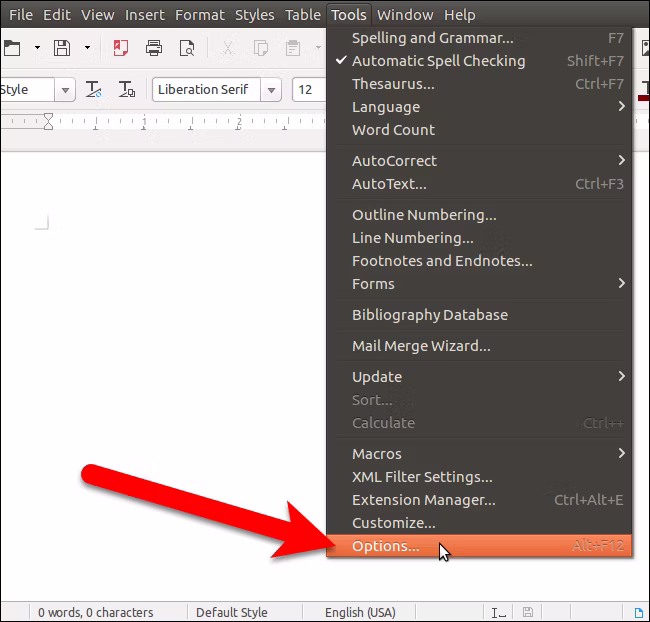Open Print Preview icon
Viewport: 650px width, 622px height.
coord(187,48)
